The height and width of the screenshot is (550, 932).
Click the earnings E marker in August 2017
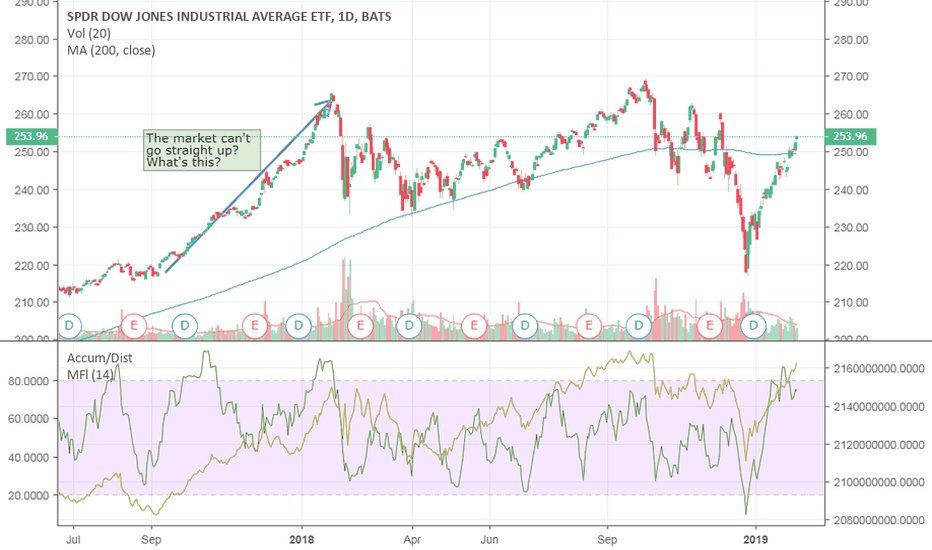[134, 326]
